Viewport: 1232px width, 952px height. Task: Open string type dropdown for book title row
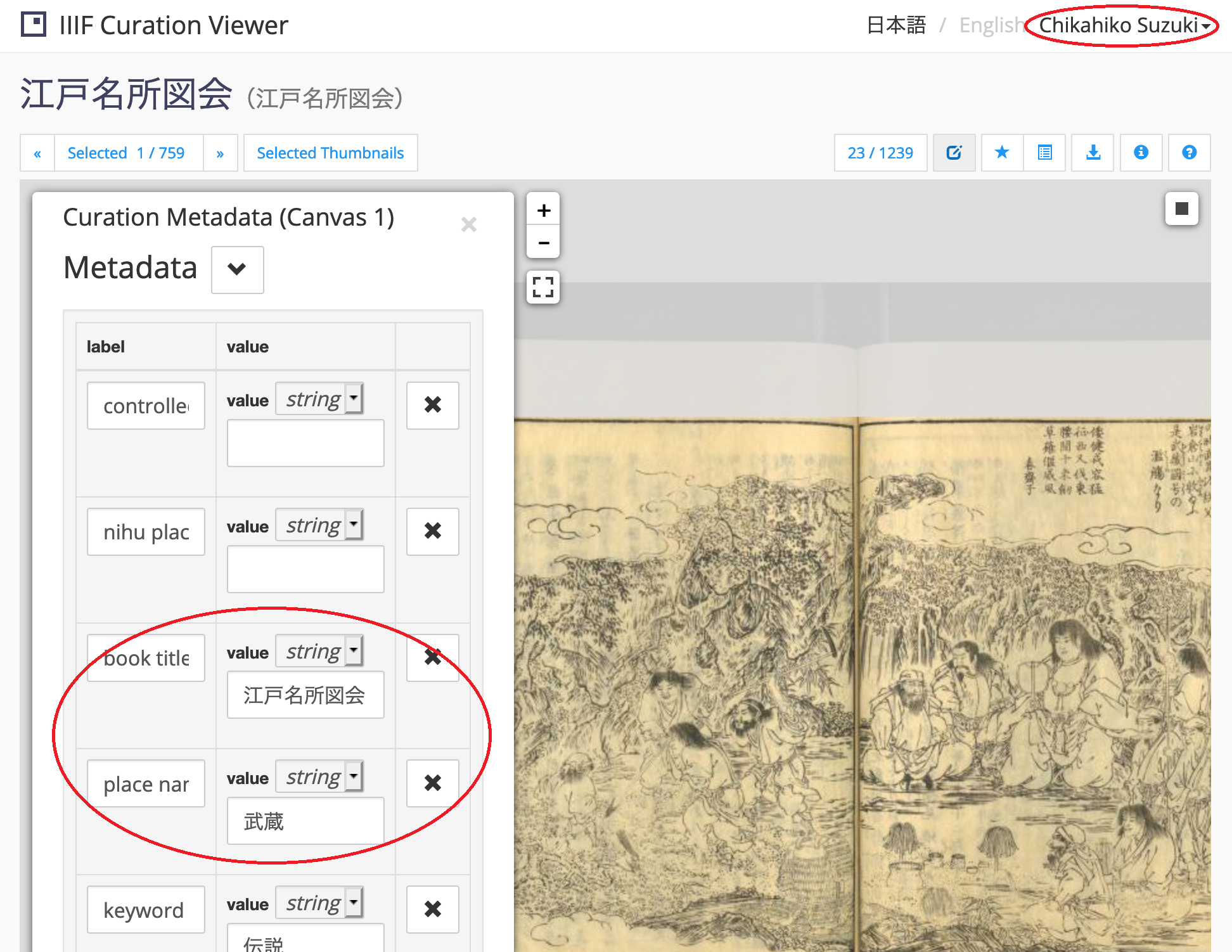[319, 651]
